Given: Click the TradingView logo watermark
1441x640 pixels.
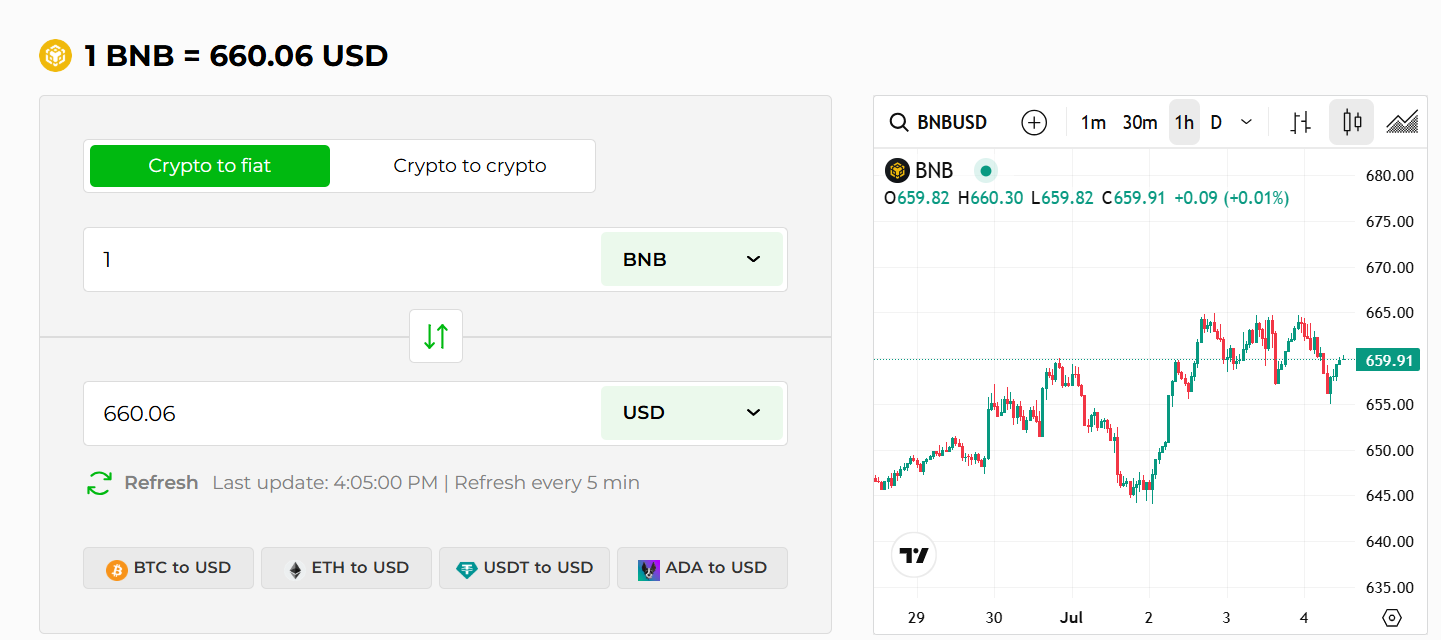Looking at the screenshot, I should click(x=913, y=555).
